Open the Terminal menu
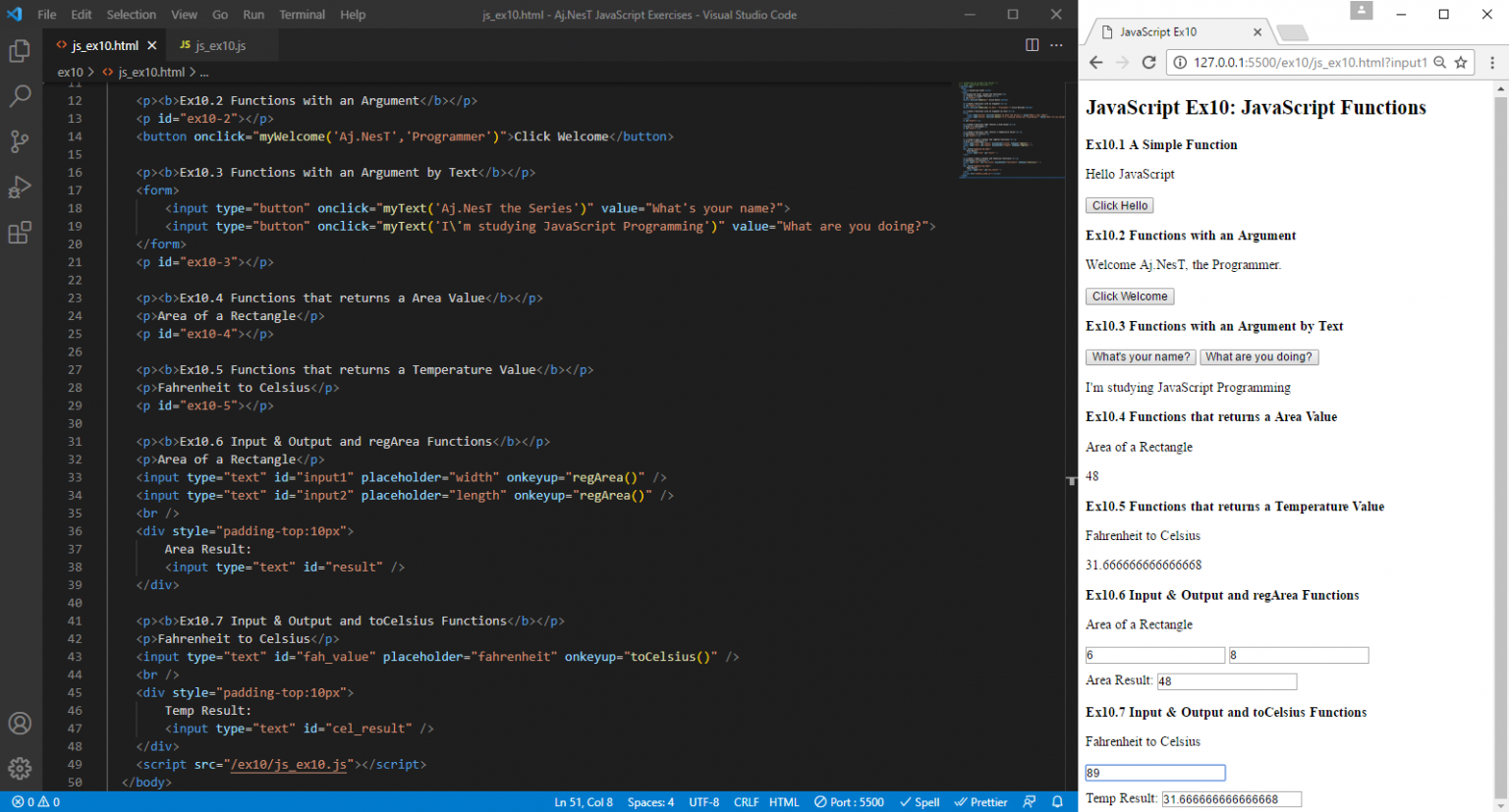 302,15
